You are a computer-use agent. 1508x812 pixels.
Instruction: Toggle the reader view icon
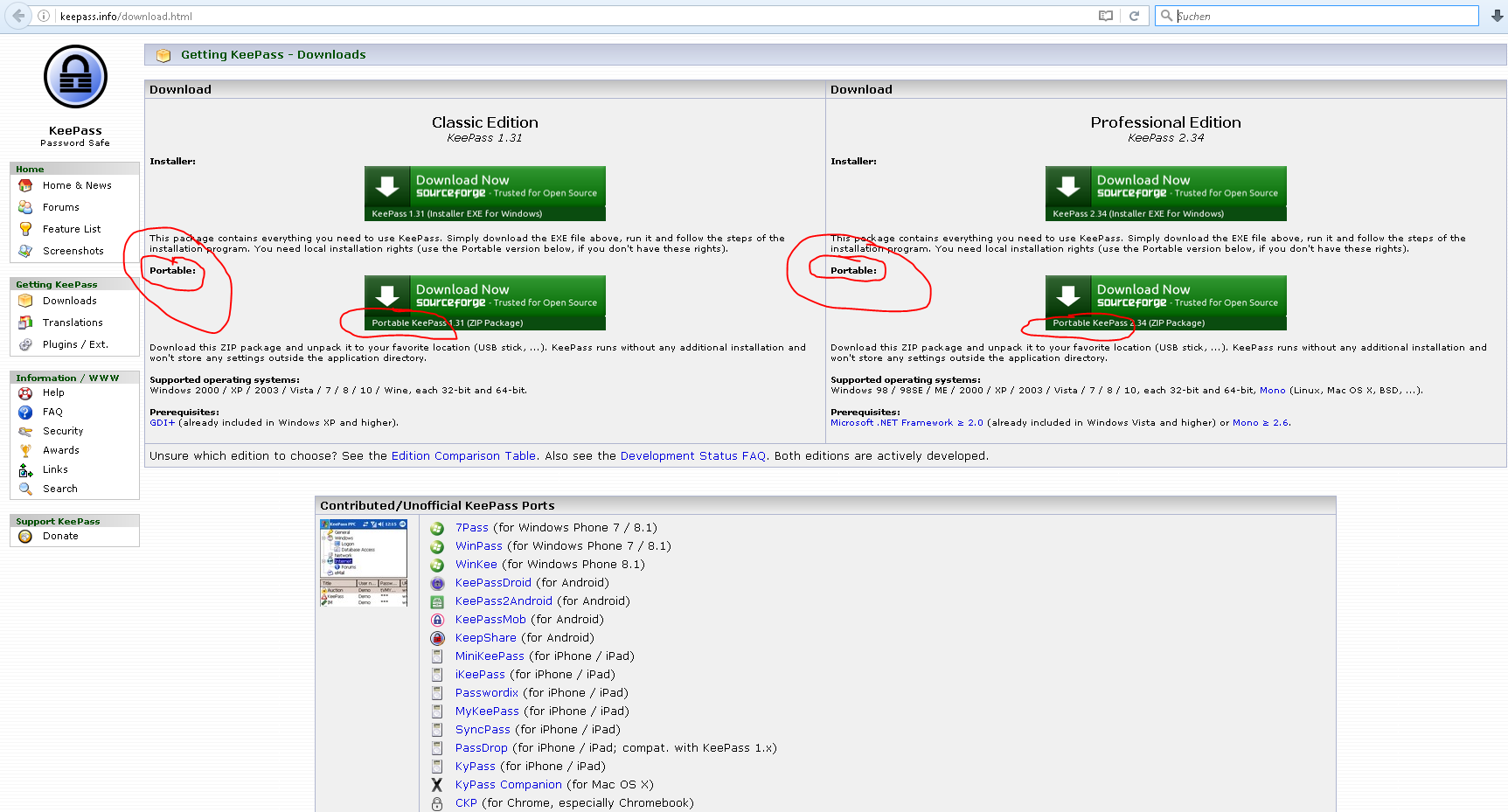tap(1106, 16)
